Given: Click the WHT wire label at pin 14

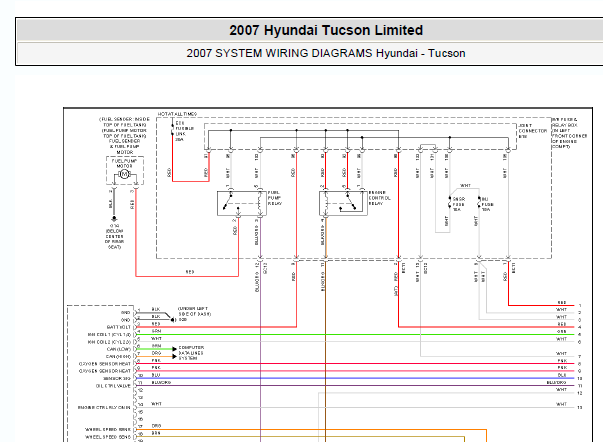Looking at the screenshot, I should point(157,404).
